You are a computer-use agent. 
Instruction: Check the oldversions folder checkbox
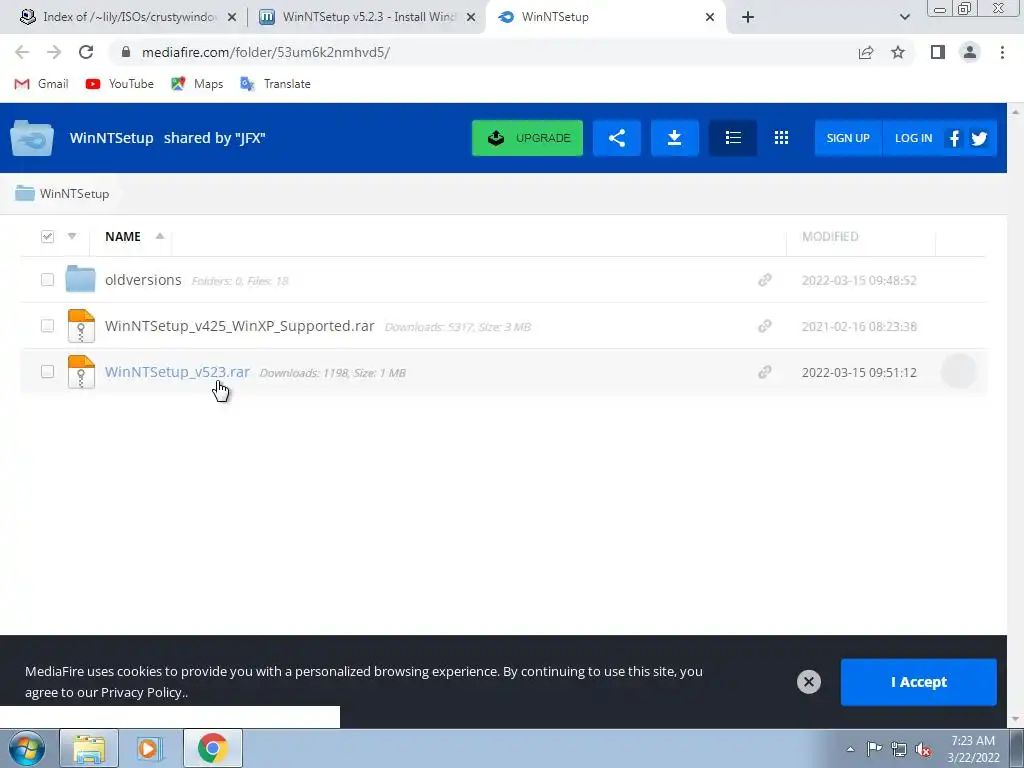tap(47, 280)
